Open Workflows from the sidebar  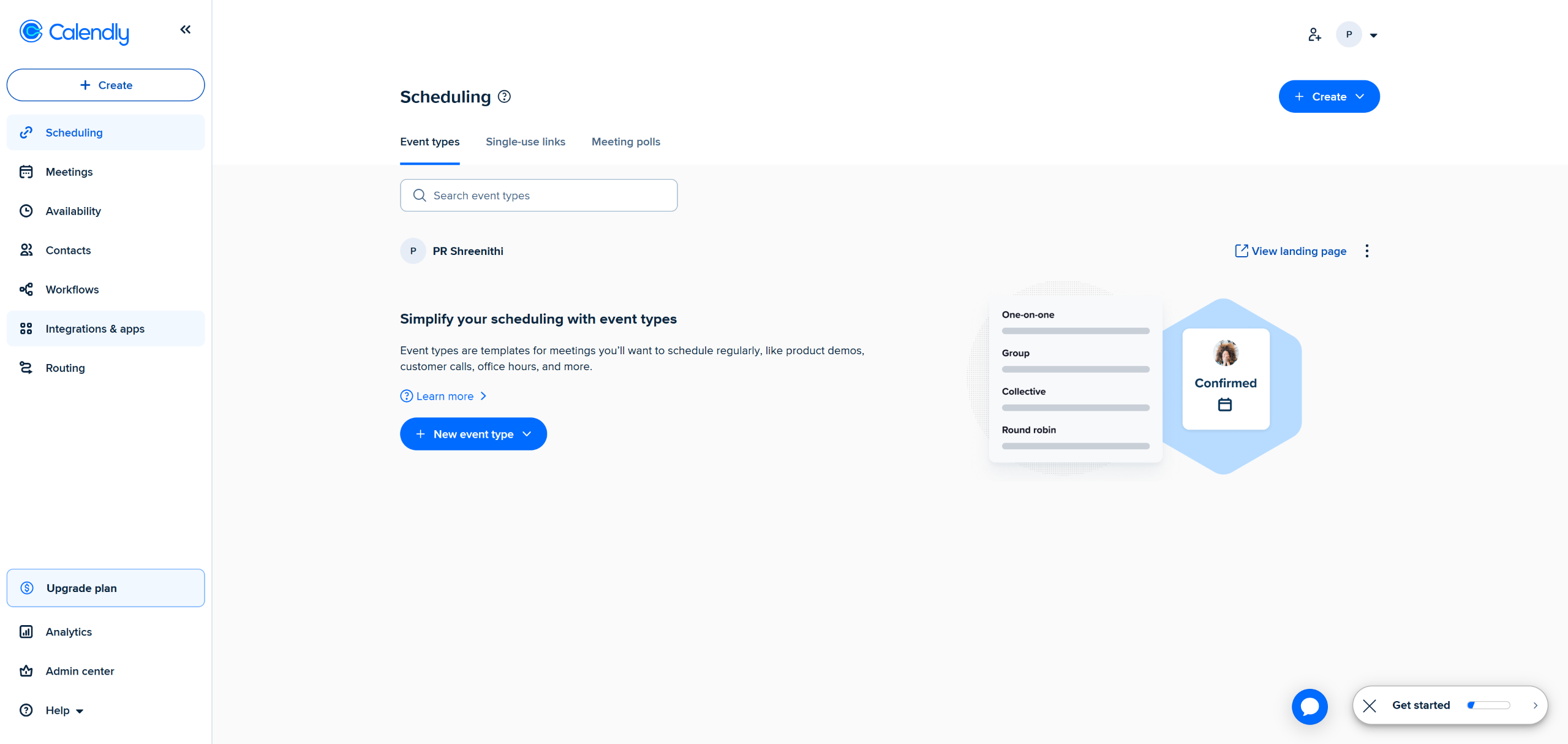tap(72, 289)
